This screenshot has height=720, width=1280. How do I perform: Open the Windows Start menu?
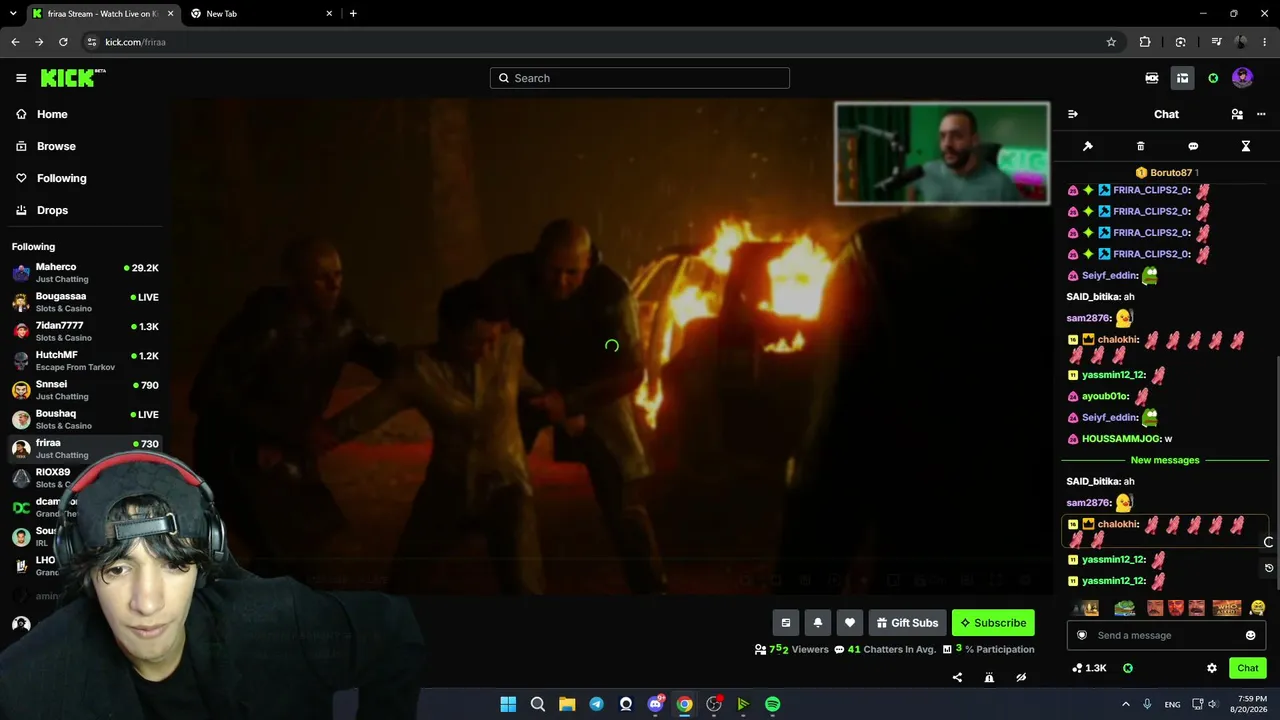coord(508,704)
